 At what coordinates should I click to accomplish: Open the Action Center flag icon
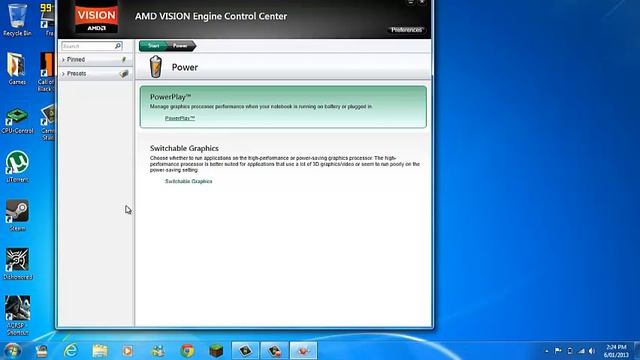coord(558,351)
